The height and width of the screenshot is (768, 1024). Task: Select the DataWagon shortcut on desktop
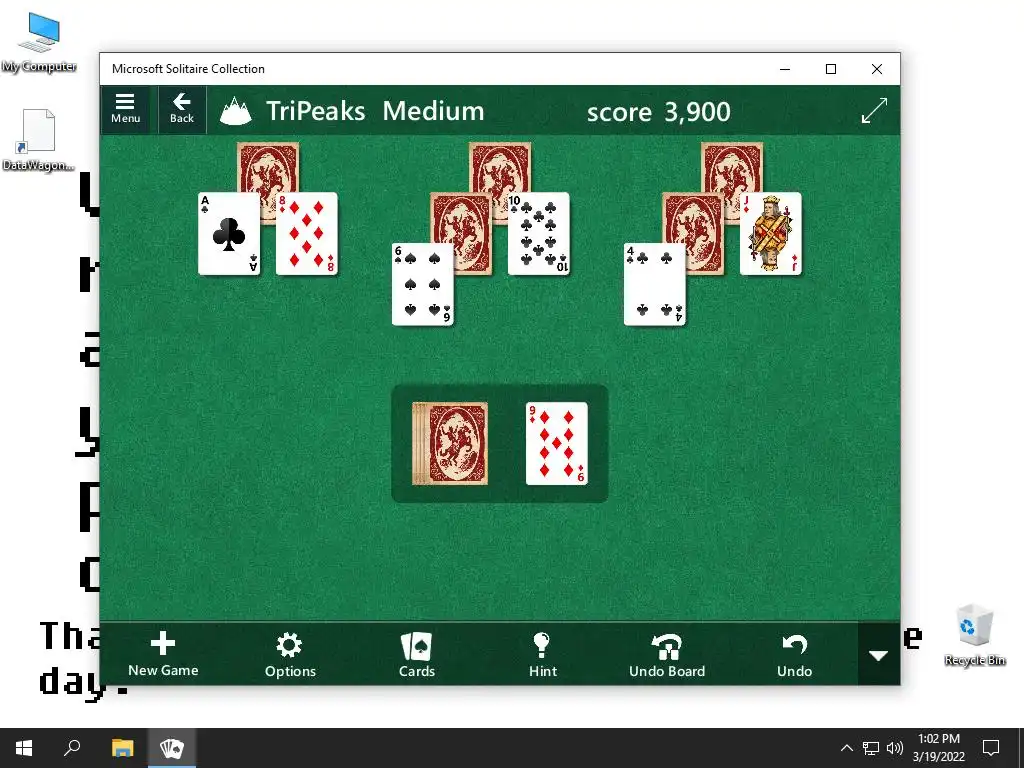tap(38, 140)
